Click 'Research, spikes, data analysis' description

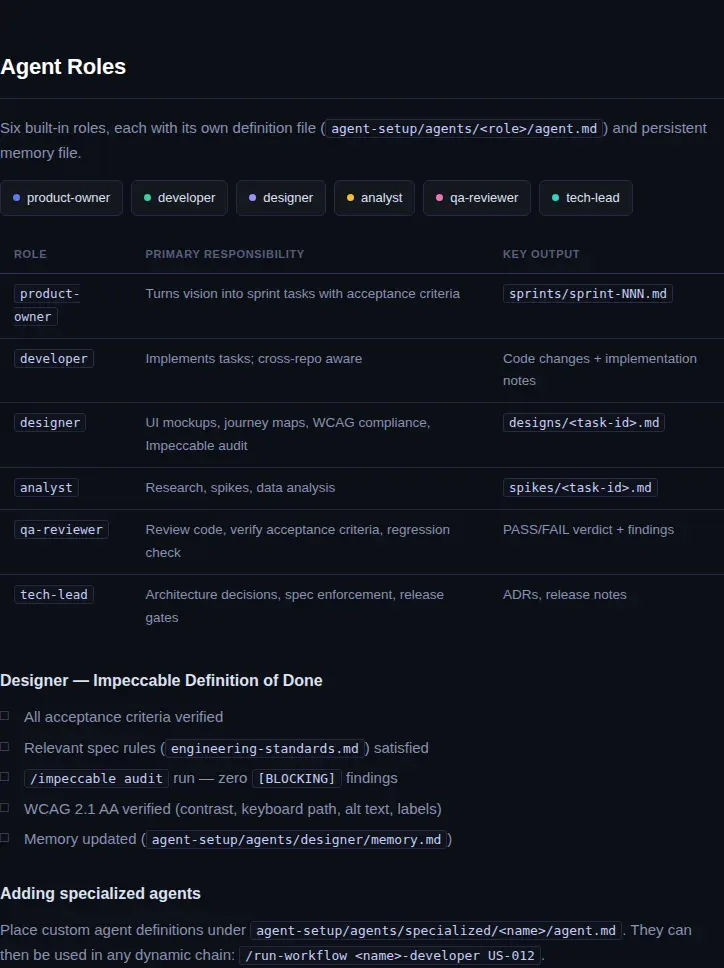(240, 488)
